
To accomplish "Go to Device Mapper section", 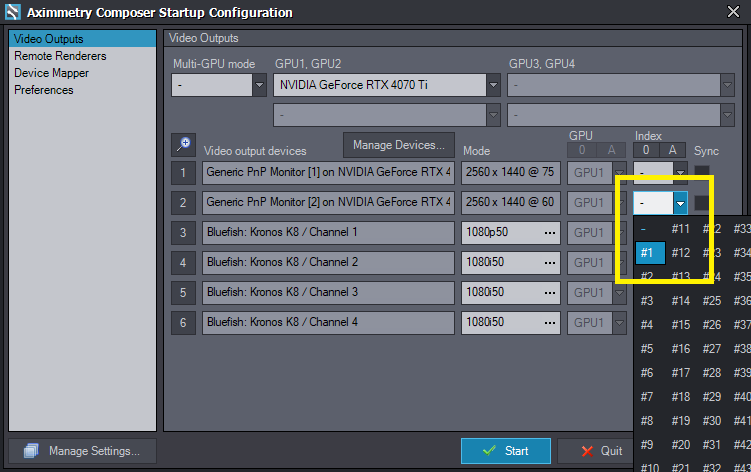I will click(x=51, y=73).
